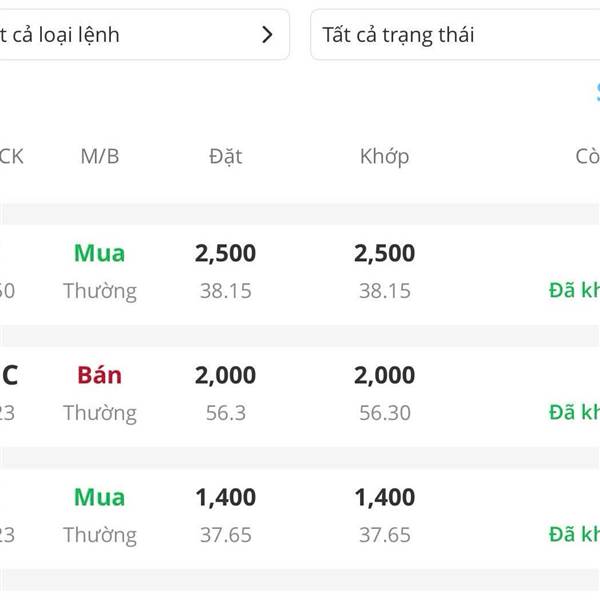Click the placed quantity 2,500 under Đặt
Screen dimensions: 600x600
(x=225, y=253)
